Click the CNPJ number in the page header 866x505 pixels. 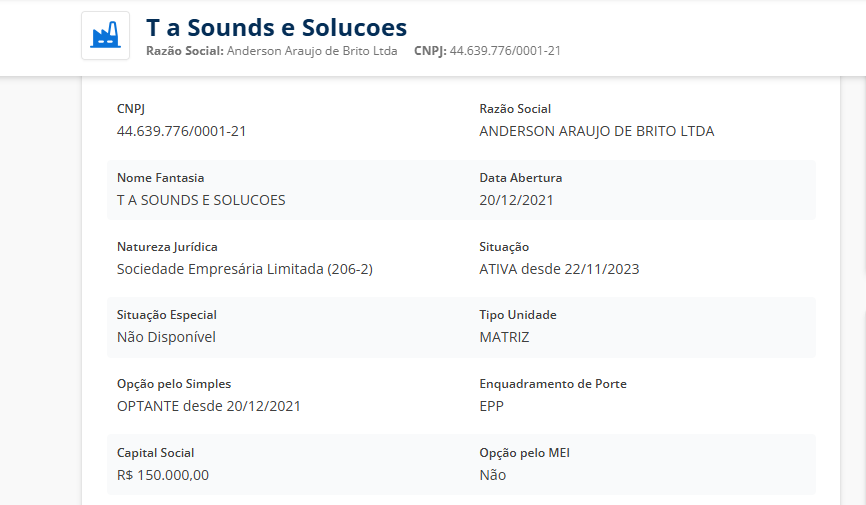coord(505,50)
